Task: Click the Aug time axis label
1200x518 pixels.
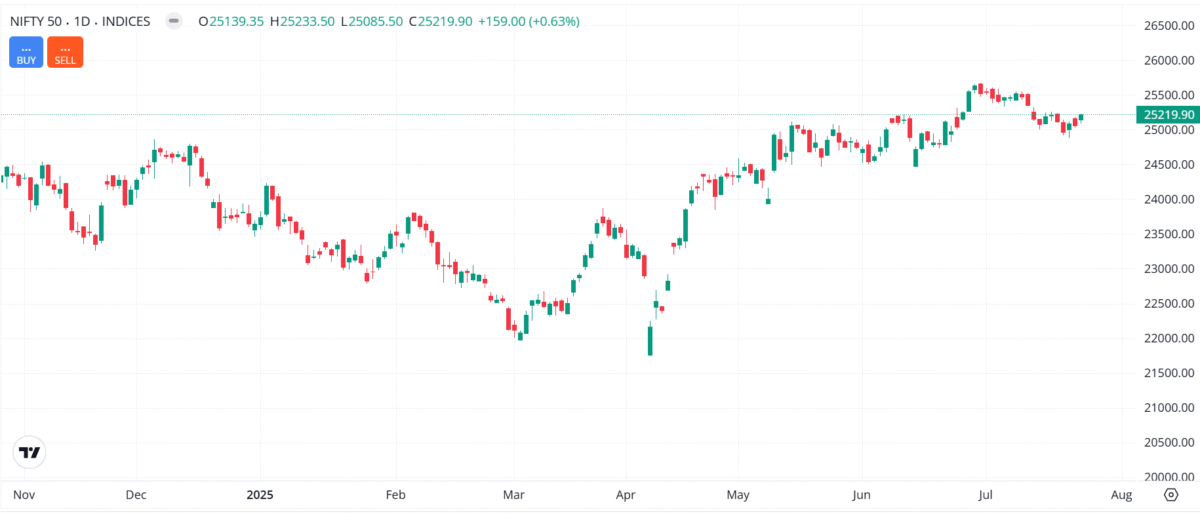Action: pos(1121,495)
